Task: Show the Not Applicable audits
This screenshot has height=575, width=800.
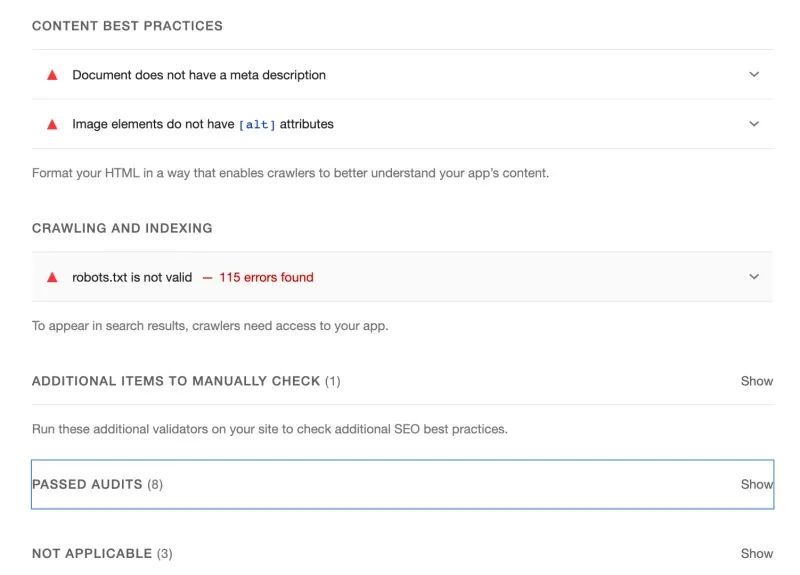Action: [x=757, y=554]
